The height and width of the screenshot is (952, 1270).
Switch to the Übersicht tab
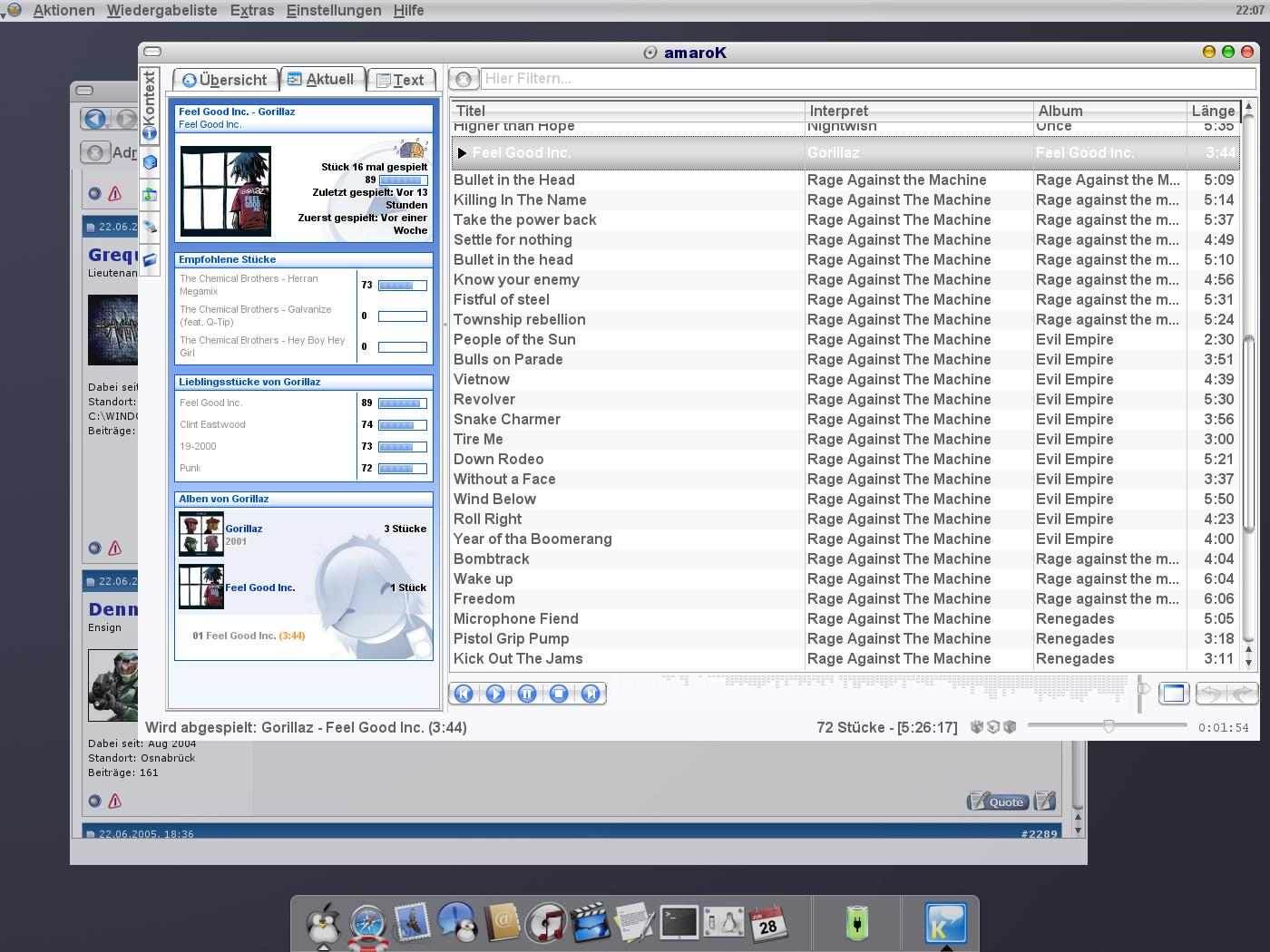tap(225, 80)
